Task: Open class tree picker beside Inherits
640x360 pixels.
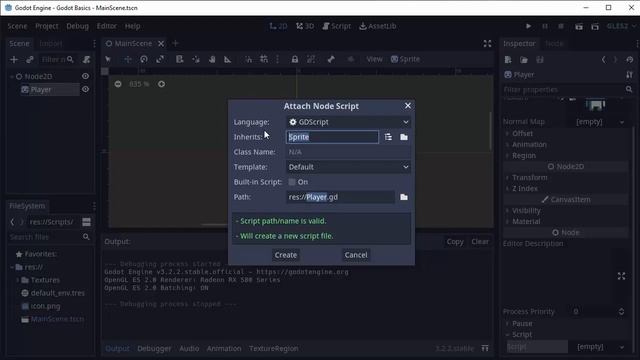Action: point(388,137)
